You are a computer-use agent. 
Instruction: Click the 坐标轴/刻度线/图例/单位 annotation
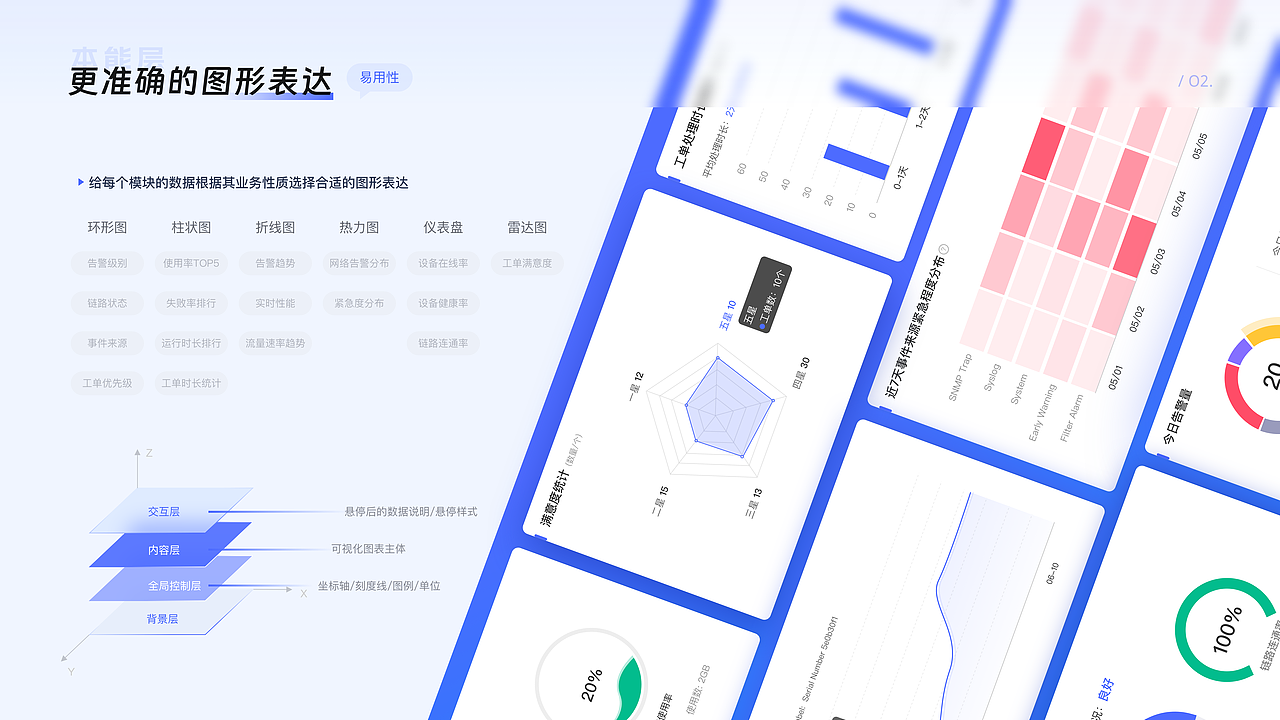(379, 586)
